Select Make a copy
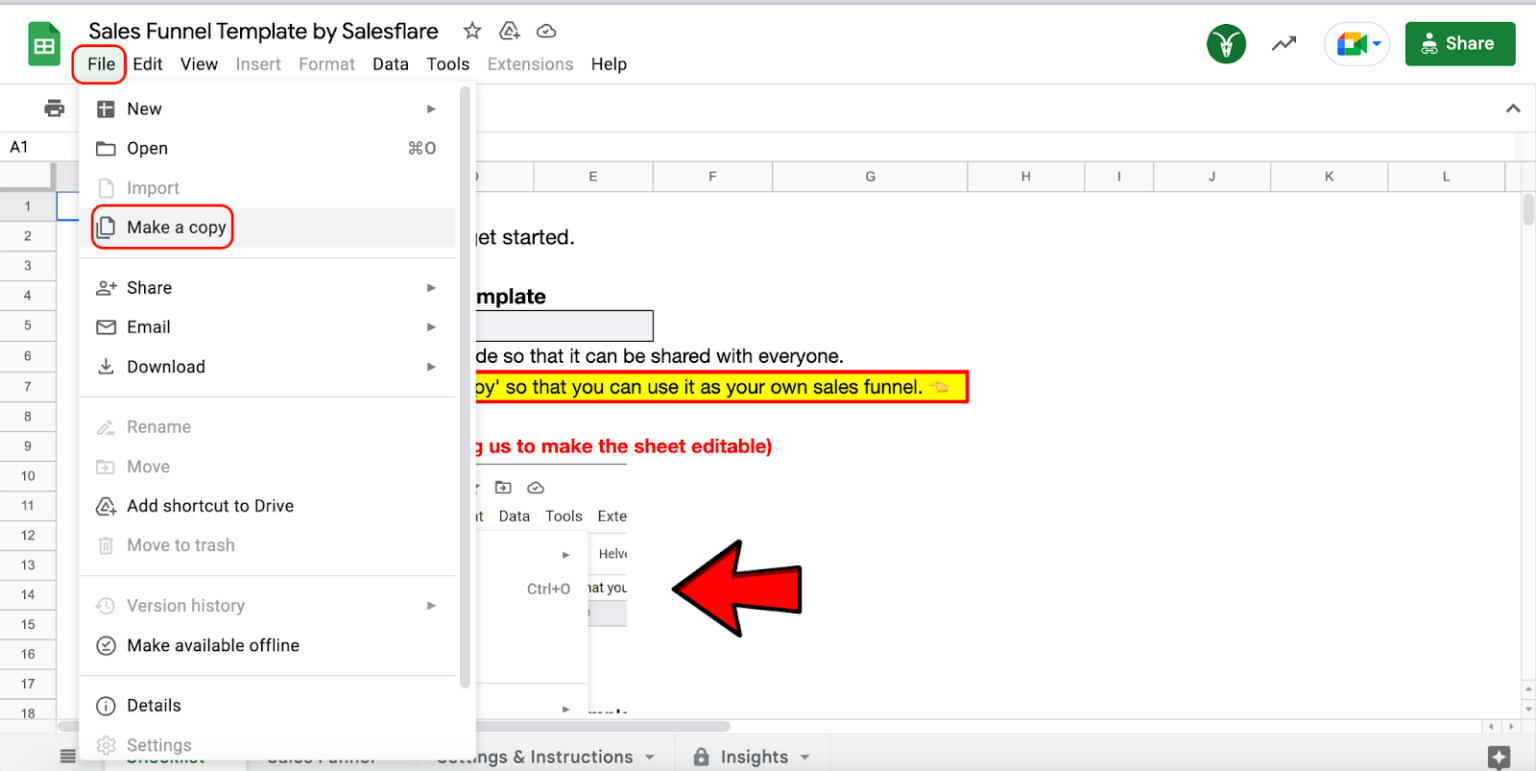 267,228
